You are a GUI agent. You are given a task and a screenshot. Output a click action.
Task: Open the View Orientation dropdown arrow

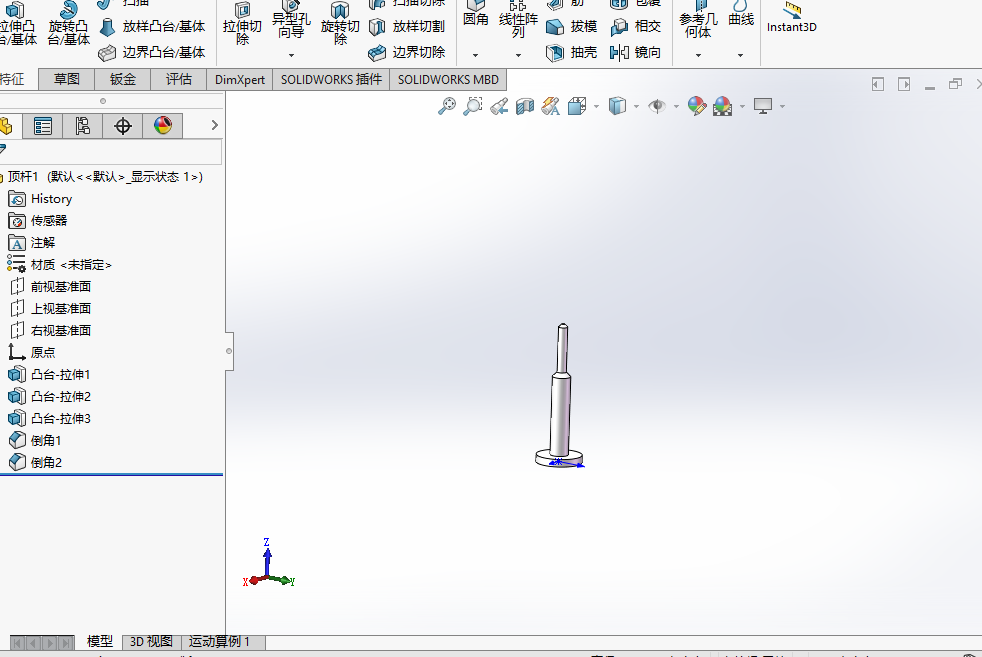coord(596,106)
